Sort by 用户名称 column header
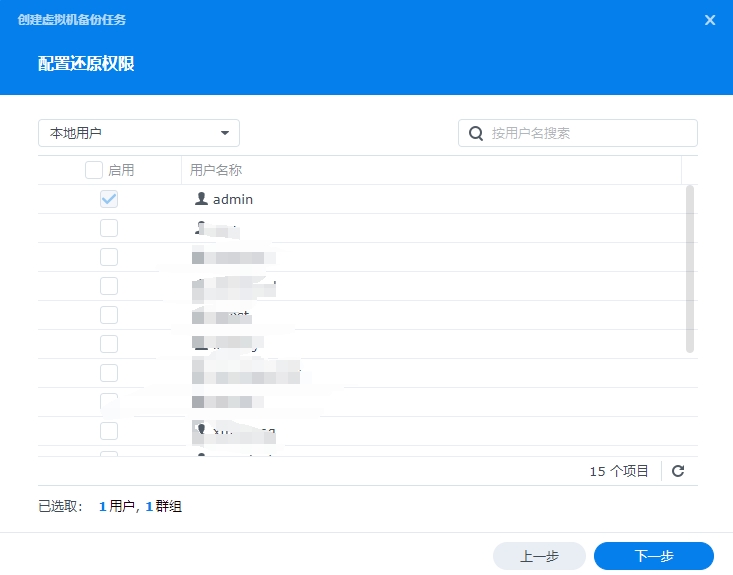 216,170
